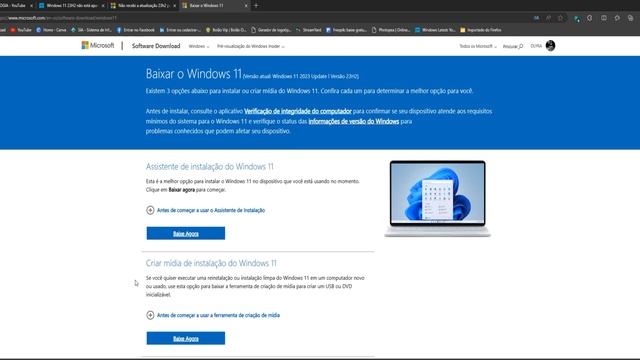Click the translate icon in address bar
Viewport: 640px width, 360px height.
[536, 18]
